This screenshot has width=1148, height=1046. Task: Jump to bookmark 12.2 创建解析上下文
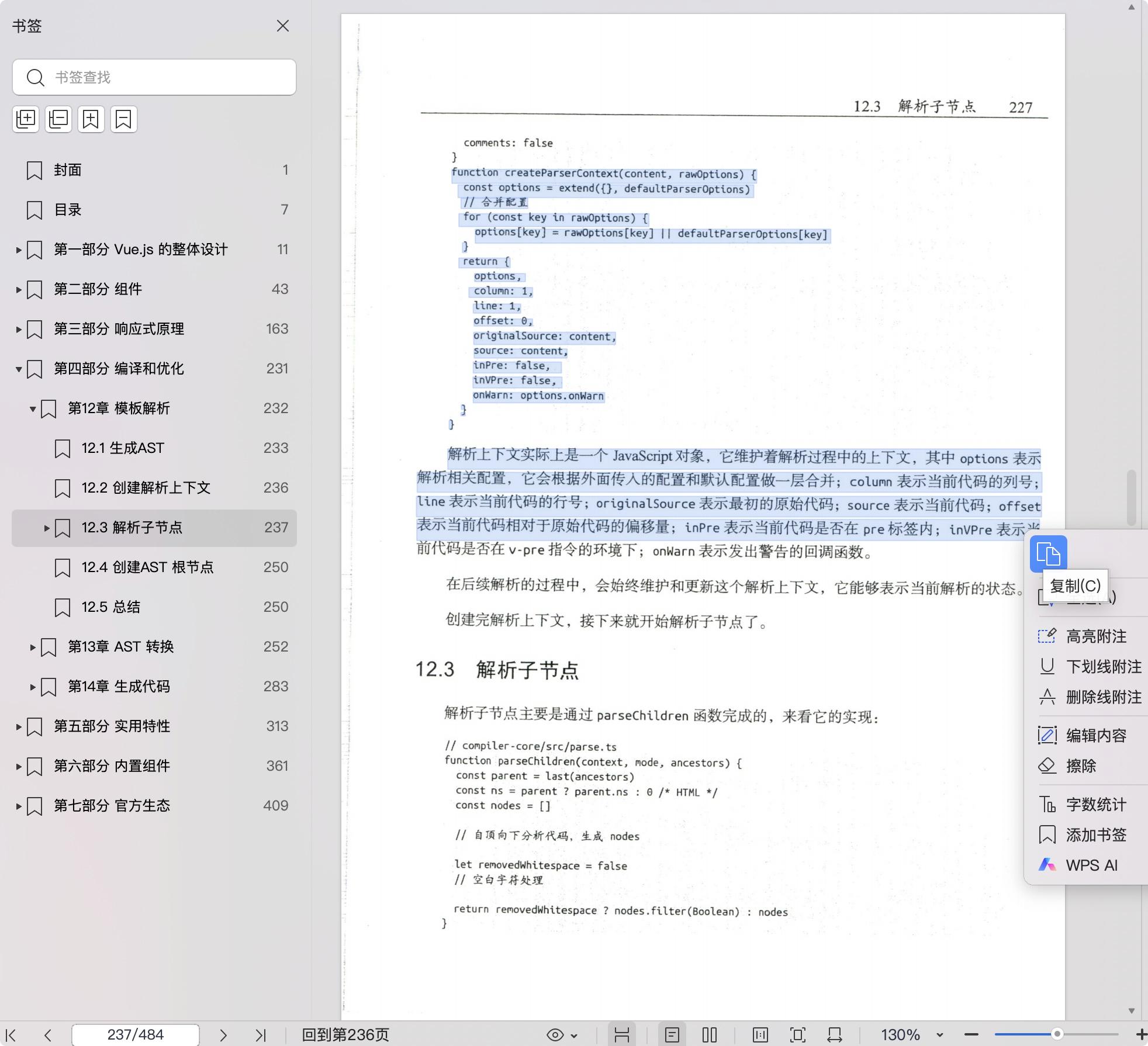(154, 488)
